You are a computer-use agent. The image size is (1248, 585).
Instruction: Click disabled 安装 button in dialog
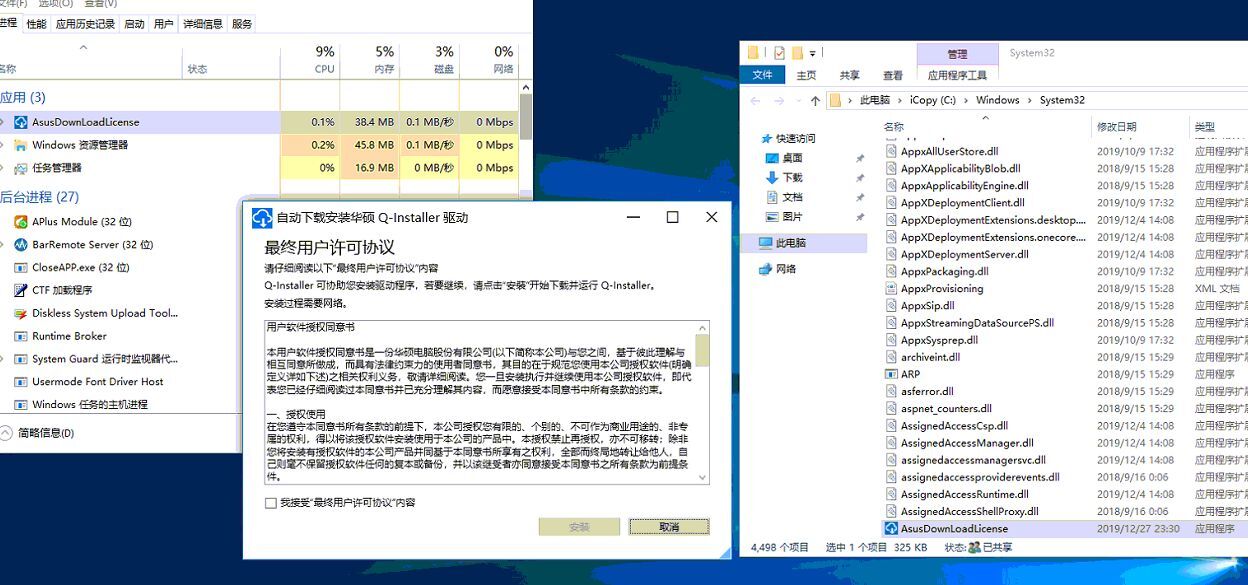[x=579, y=527]
